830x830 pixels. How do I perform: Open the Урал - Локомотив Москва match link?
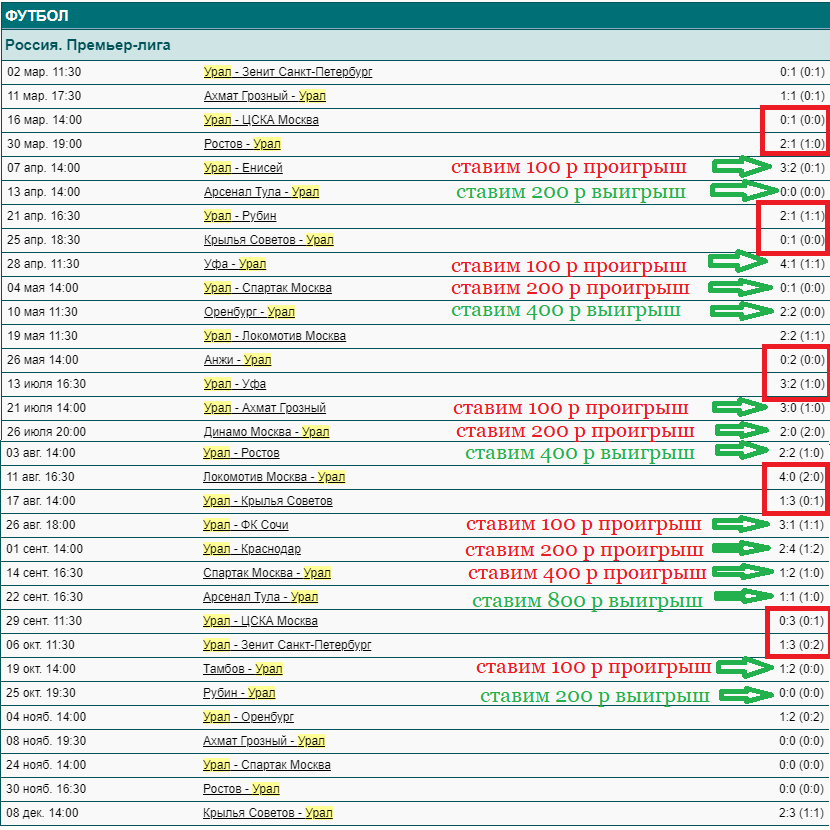[275, 336]
